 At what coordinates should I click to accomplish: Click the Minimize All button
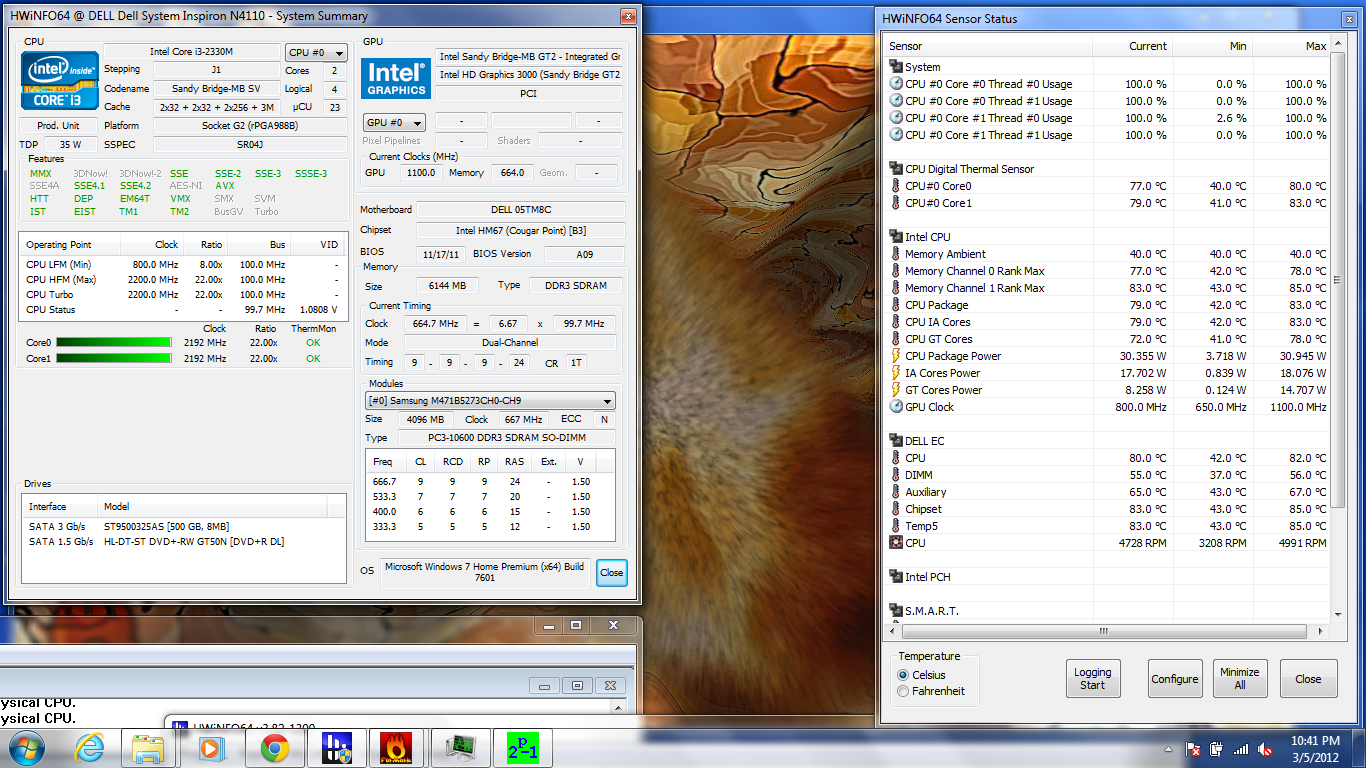click(1240, 679)
